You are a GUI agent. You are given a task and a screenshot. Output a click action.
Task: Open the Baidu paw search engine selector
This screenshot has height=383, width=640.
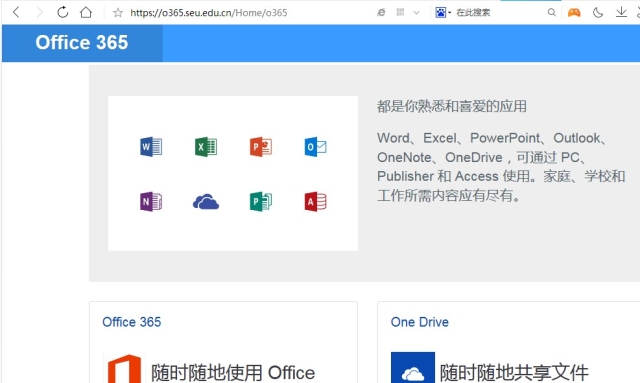point(443,12)
